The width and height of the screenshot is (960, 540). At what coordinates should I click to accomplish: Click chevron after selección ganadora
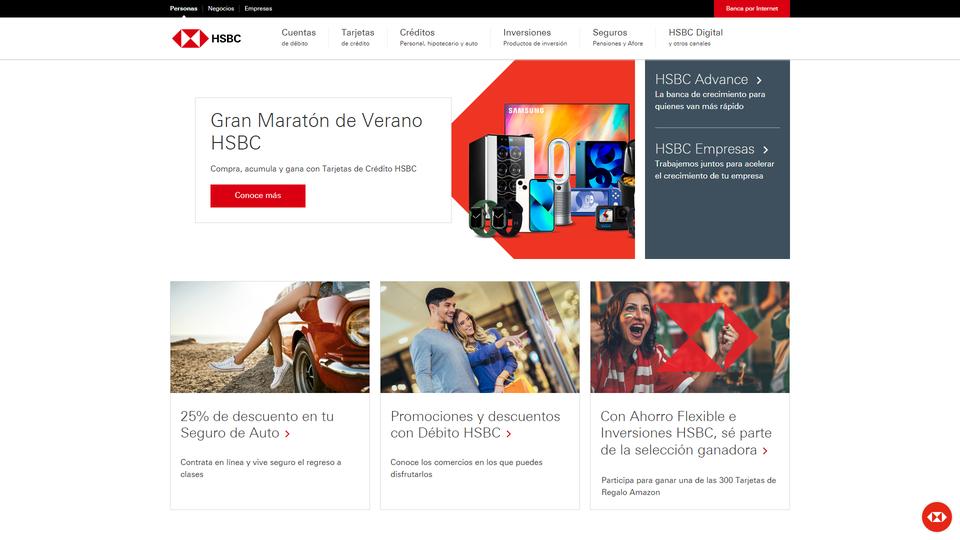pyautogui.click(x=765, y=451)
